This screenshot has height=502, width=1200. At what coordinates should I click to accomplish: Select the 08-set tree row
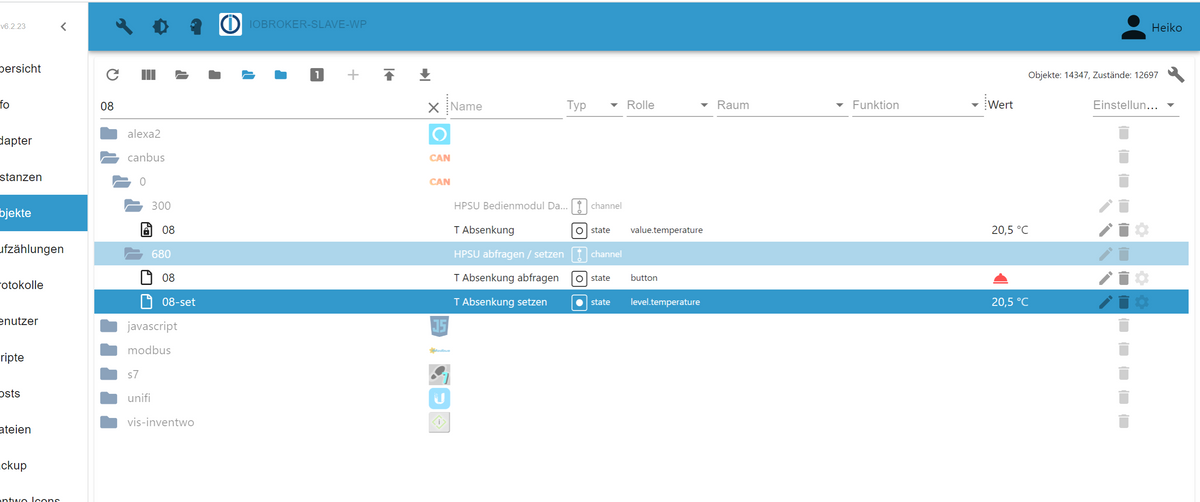(640, 302)
